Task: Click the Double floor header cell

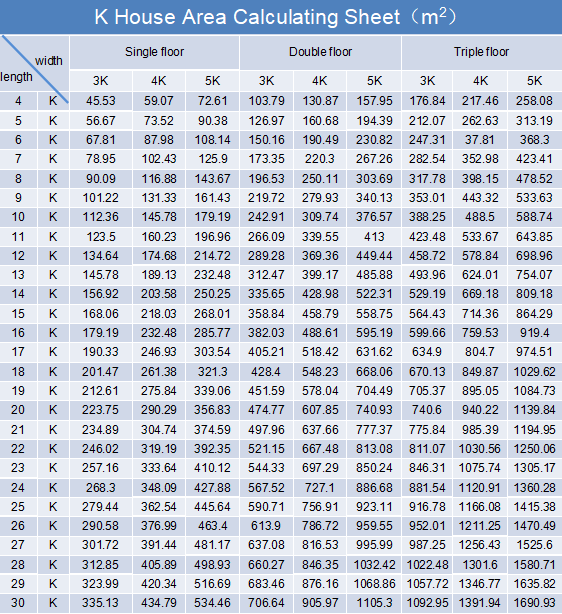Action: (320, 52)
